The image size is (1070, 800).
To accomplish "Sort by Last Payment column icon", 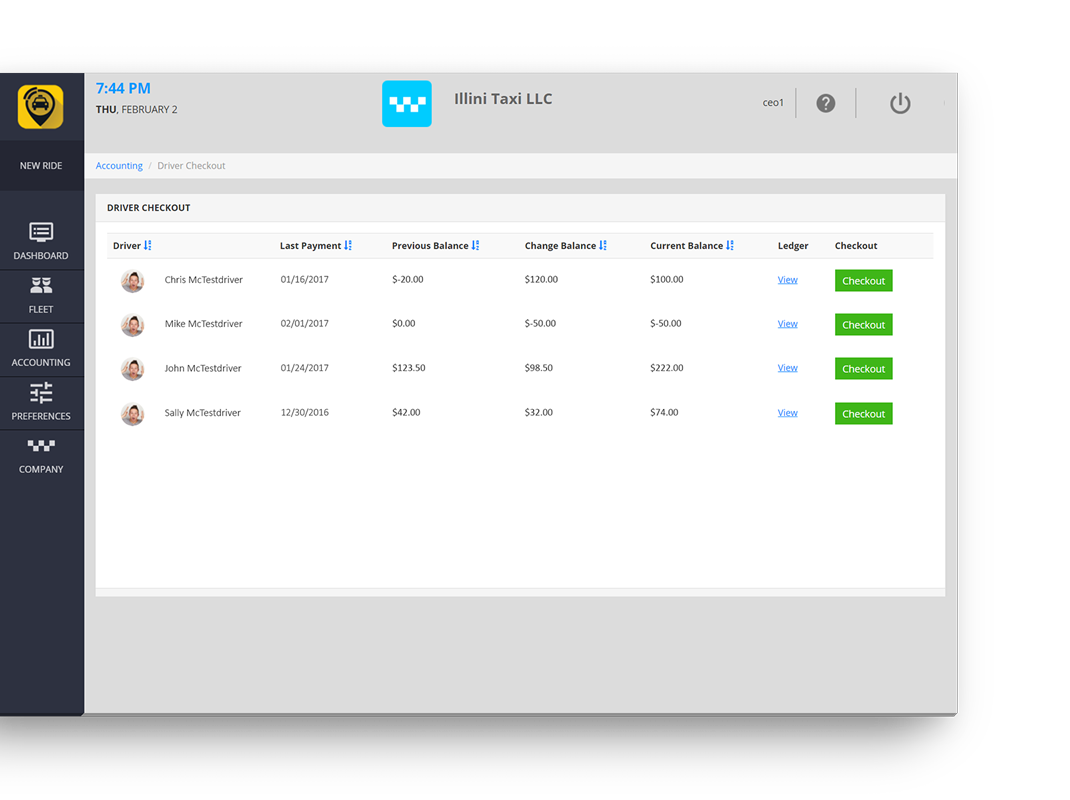I will click(x=348, y=246).
